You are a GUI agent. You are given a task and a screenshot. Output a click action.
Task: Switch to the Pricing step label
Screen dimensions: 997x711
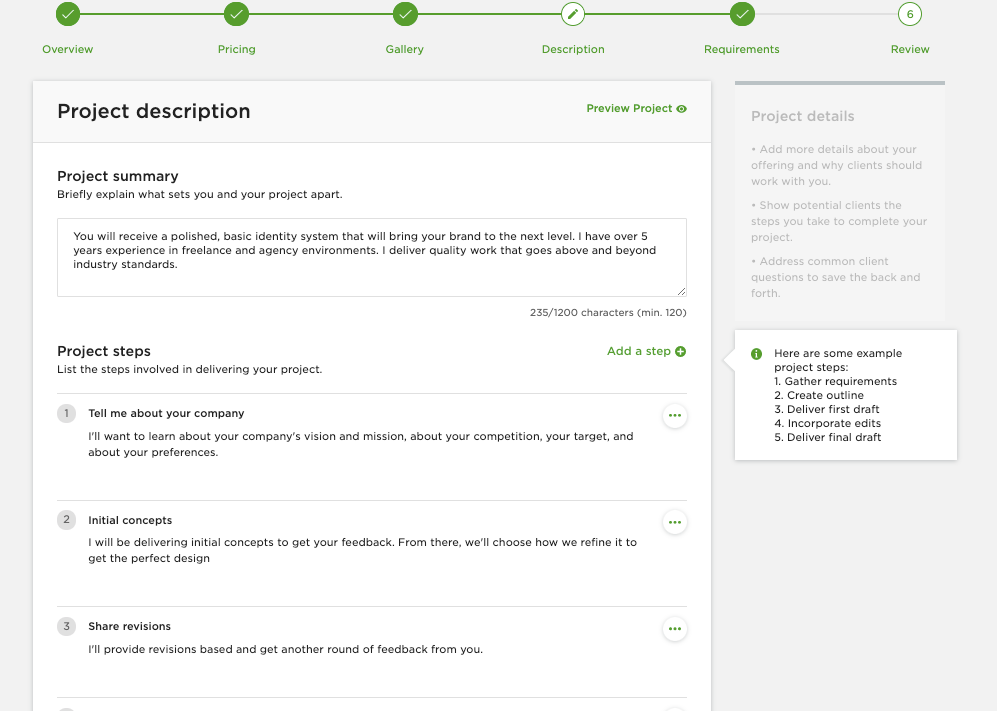tap(236, 49)
